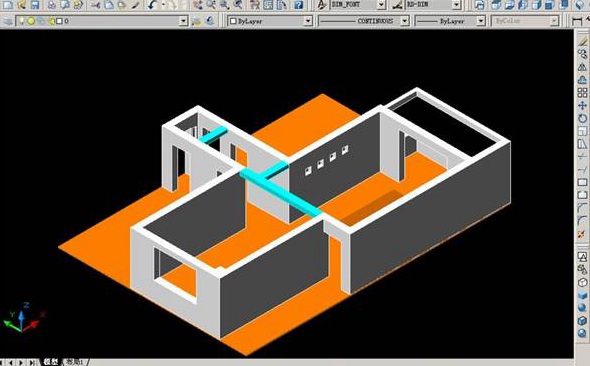
Task: Open the Tool Palettes icon
Action: click(x=281, y=5)
